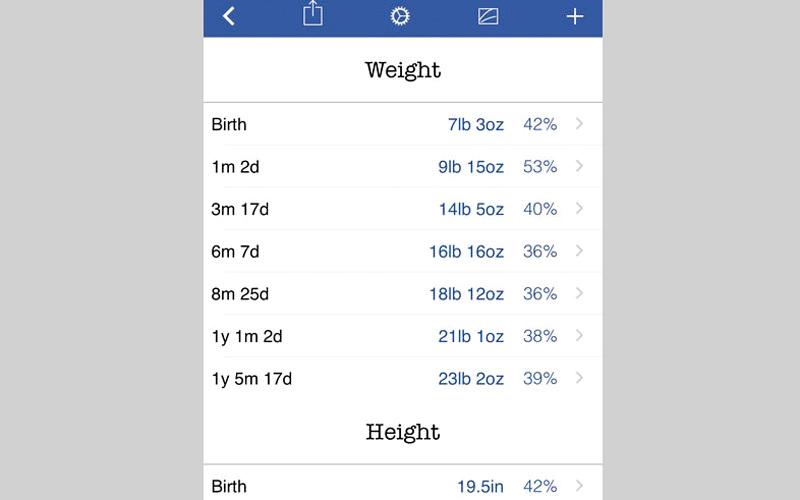Select the 1y 1m 2d row label
Image resolution: width=800 pixels, height=500 pixels.
coord(247,336)
